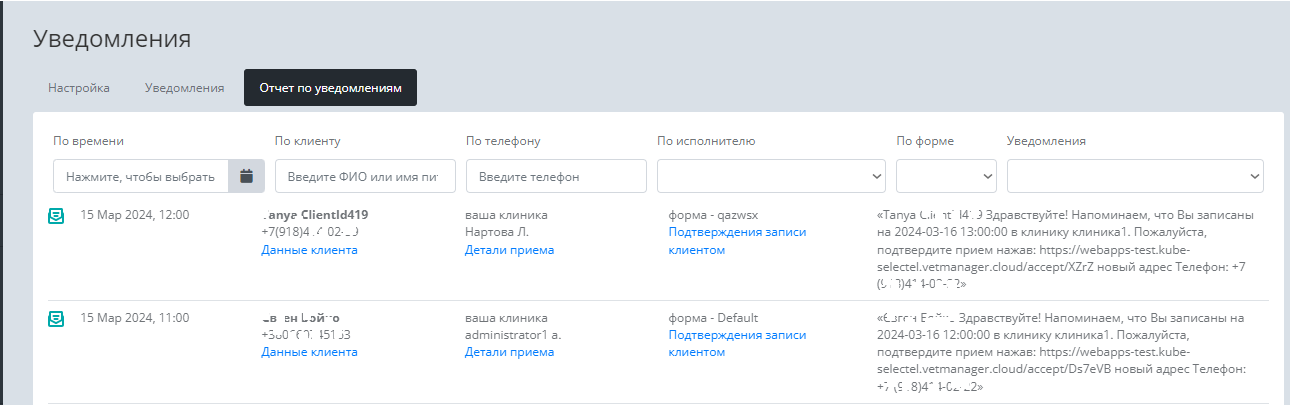
Task: Open Данные клиента in the 11:00 row
Action: [309, 352]
